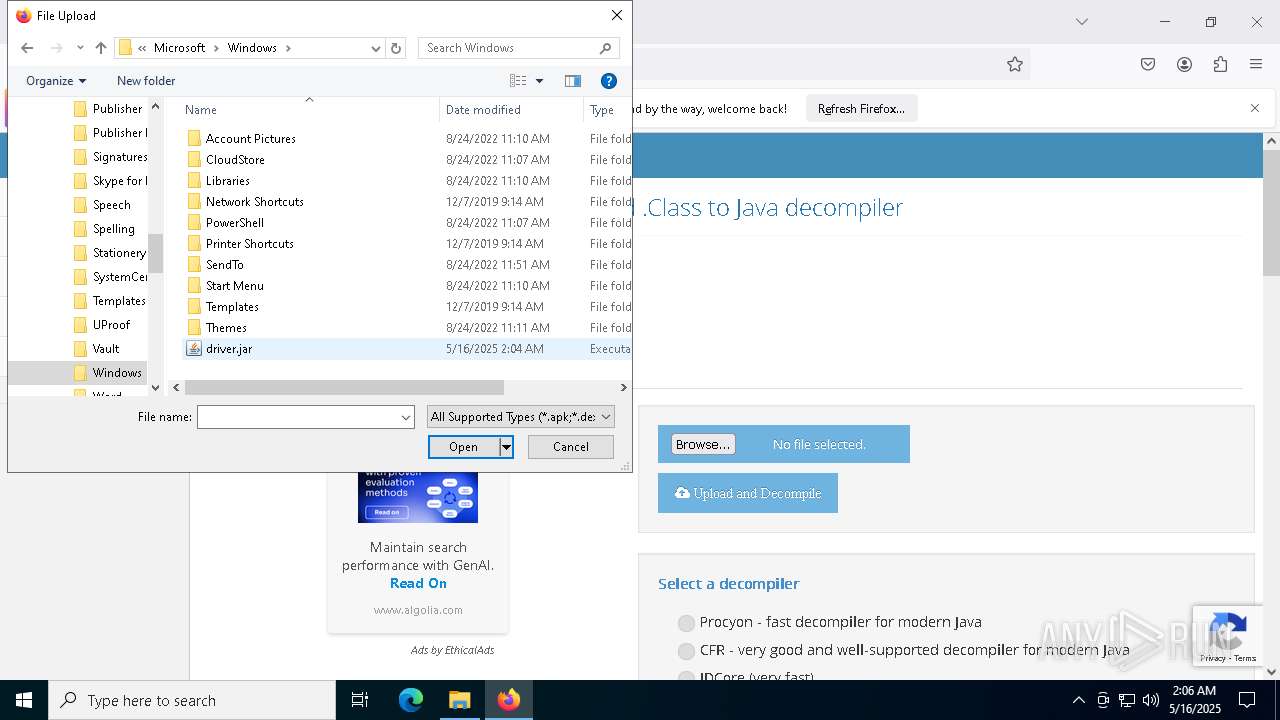Select the Network Shortcuts folder
The width and height of the screenshot is (1280, 720).
coord(254,202)
